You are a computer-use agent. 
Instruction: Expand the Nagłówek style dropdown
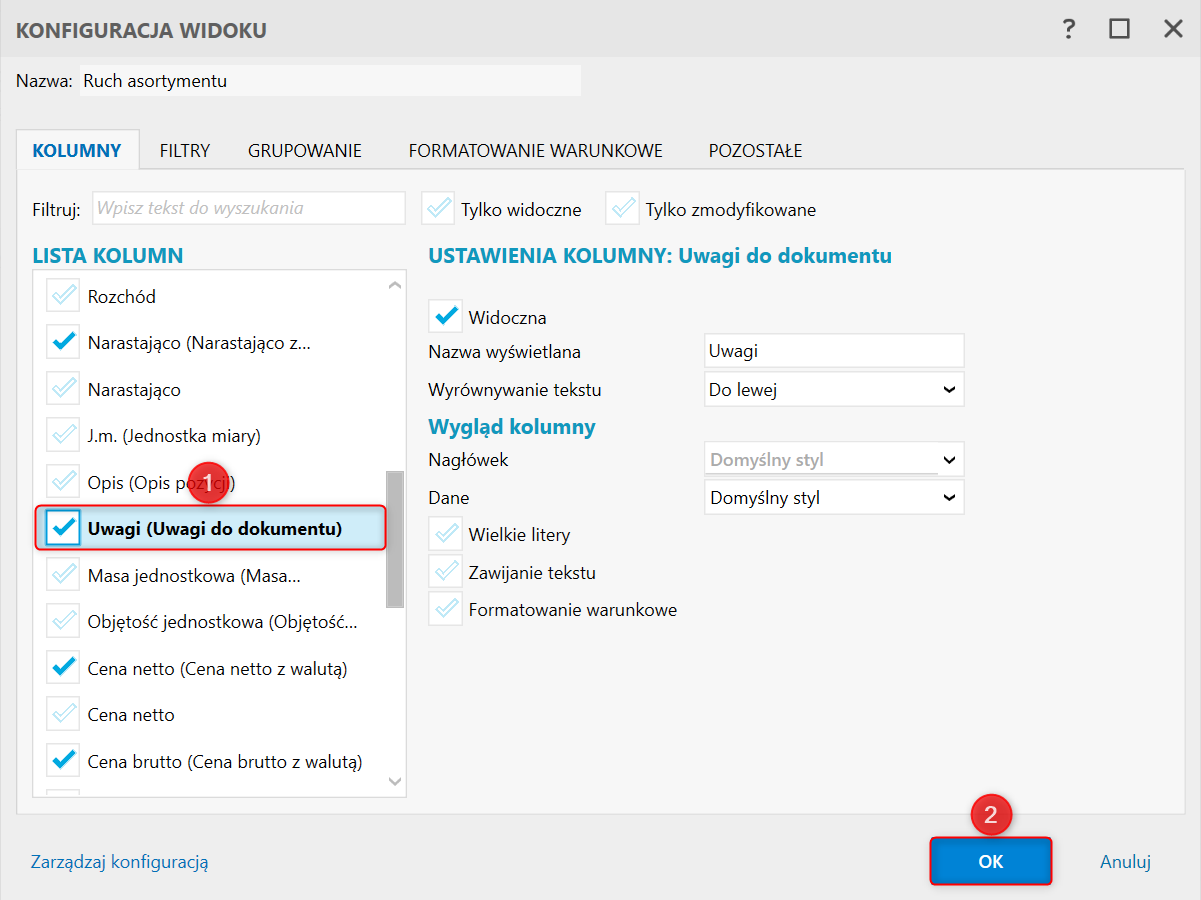[x=834, y=461]
